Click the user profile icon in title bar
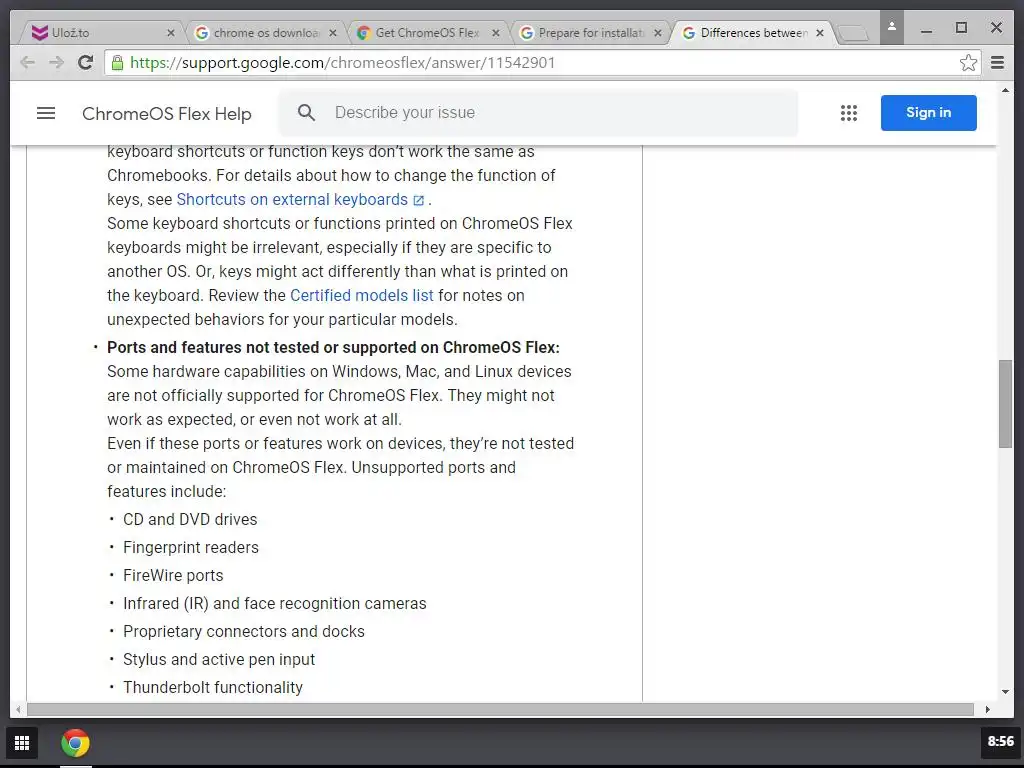1024x768 pixels. pos(891,27)
